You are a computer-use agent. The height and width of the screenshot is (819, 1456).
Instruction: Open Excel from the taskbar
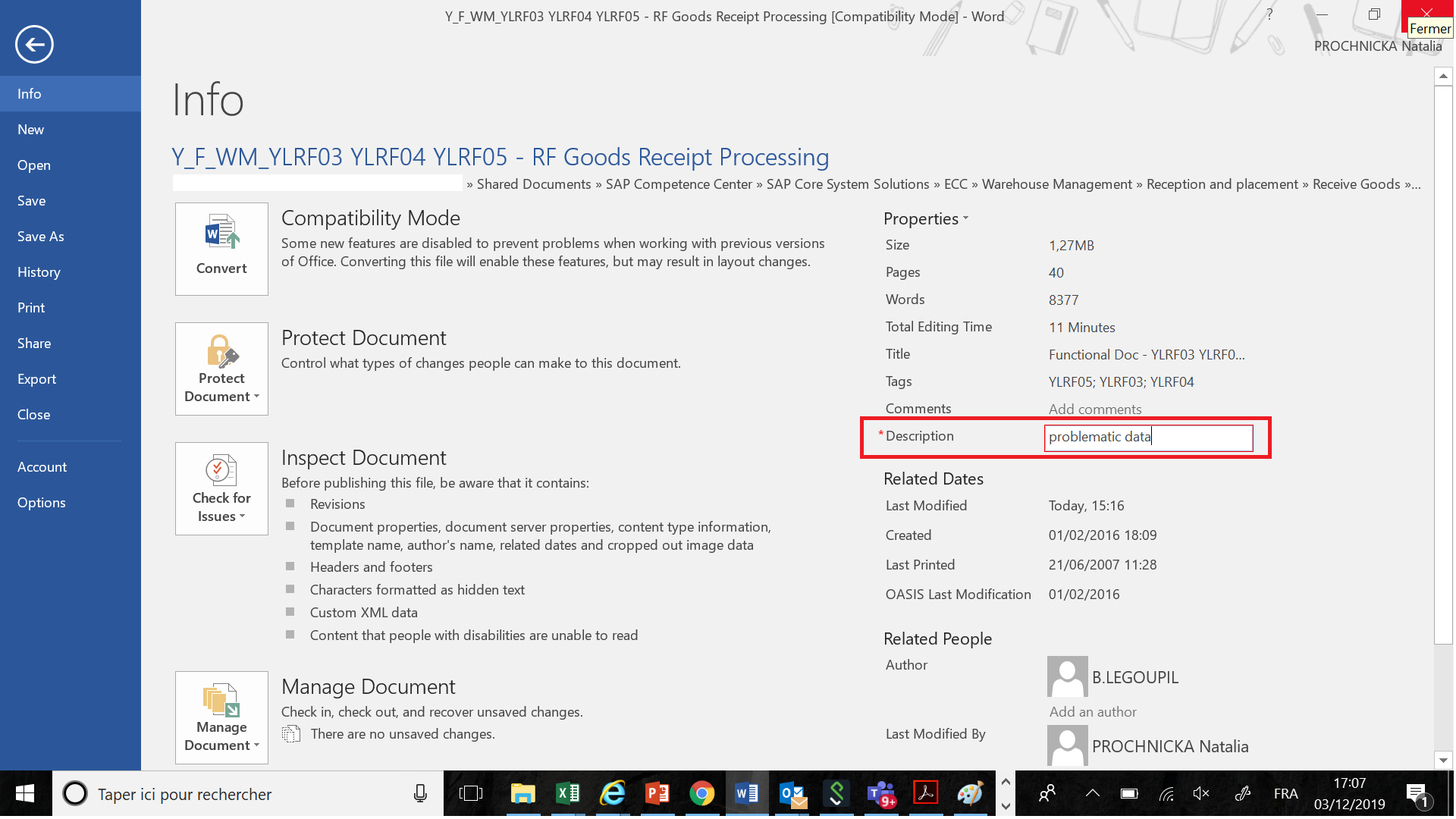click(x=567, y=794)
